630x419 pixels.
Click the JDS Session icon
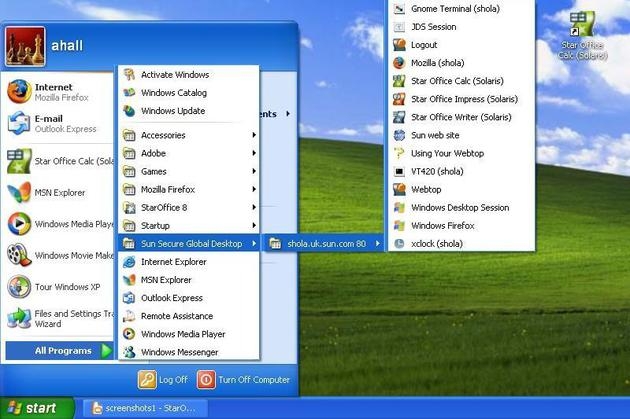click(x=399, y=27)
